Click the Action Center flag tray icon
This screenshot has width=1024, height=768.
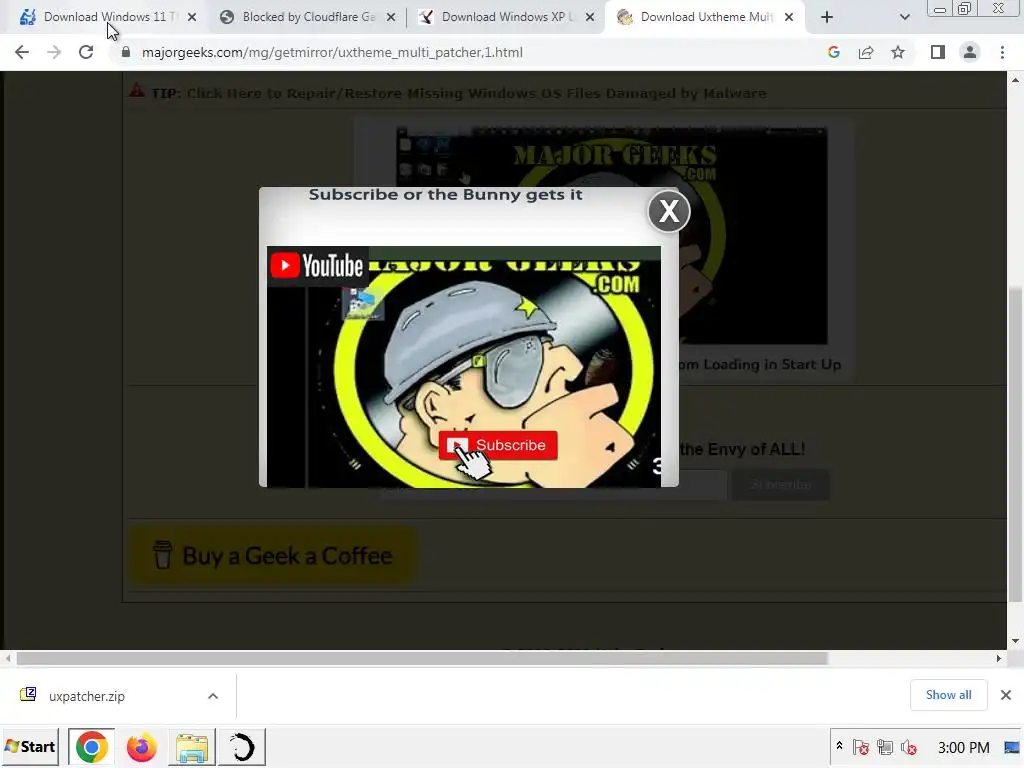(x=861, y=747)
